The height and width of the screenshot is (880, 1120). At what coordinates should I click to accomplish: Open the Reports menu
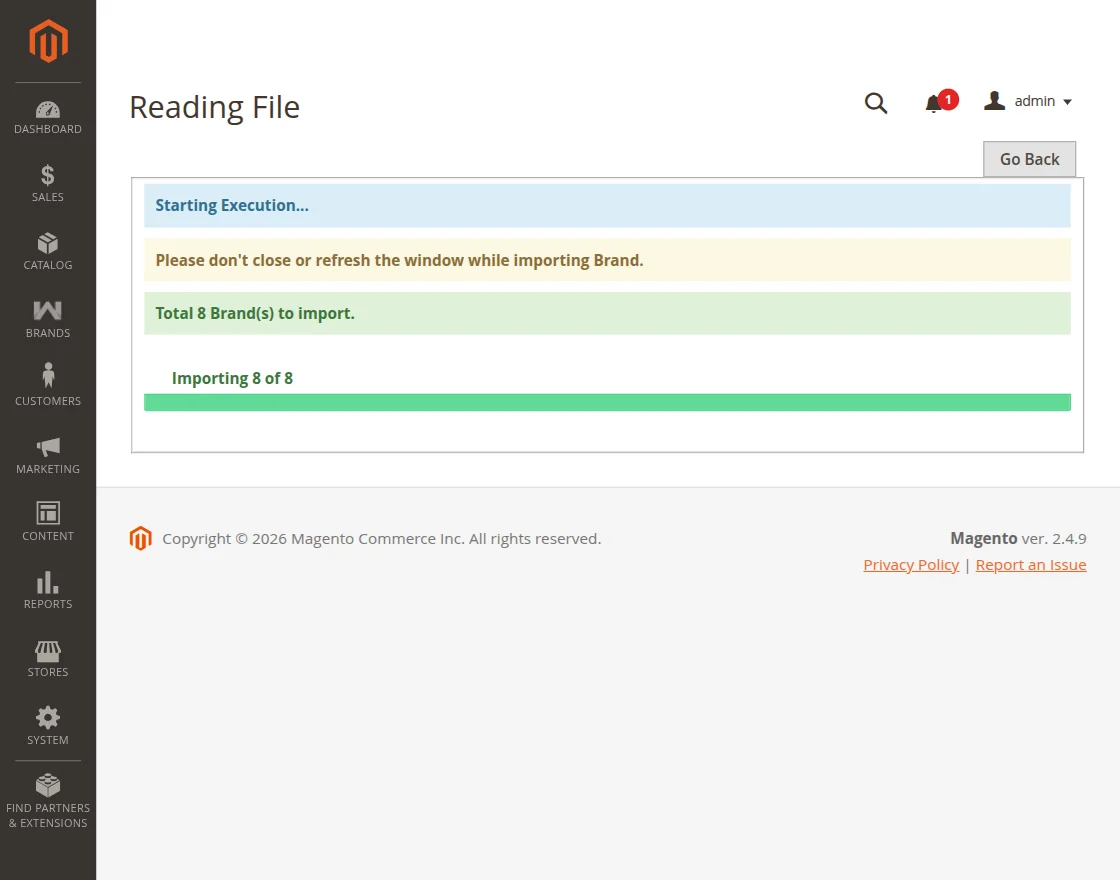[48, 590]
